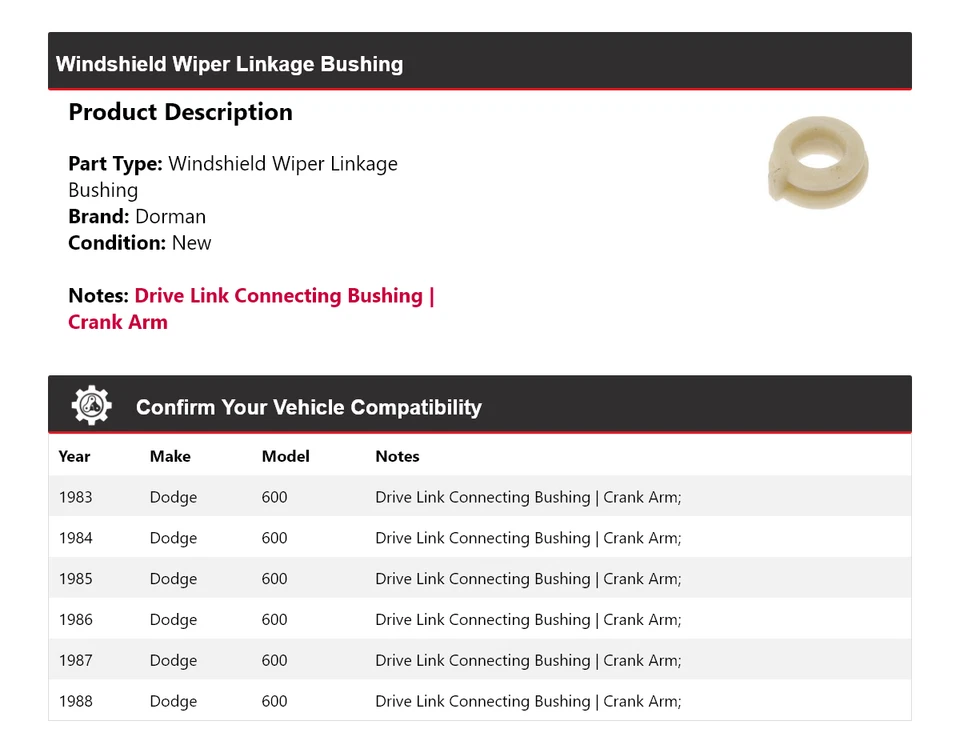Click the Confirm Your Vehicle Compatibility heading
Screen dimensions: 960x753
308,407
